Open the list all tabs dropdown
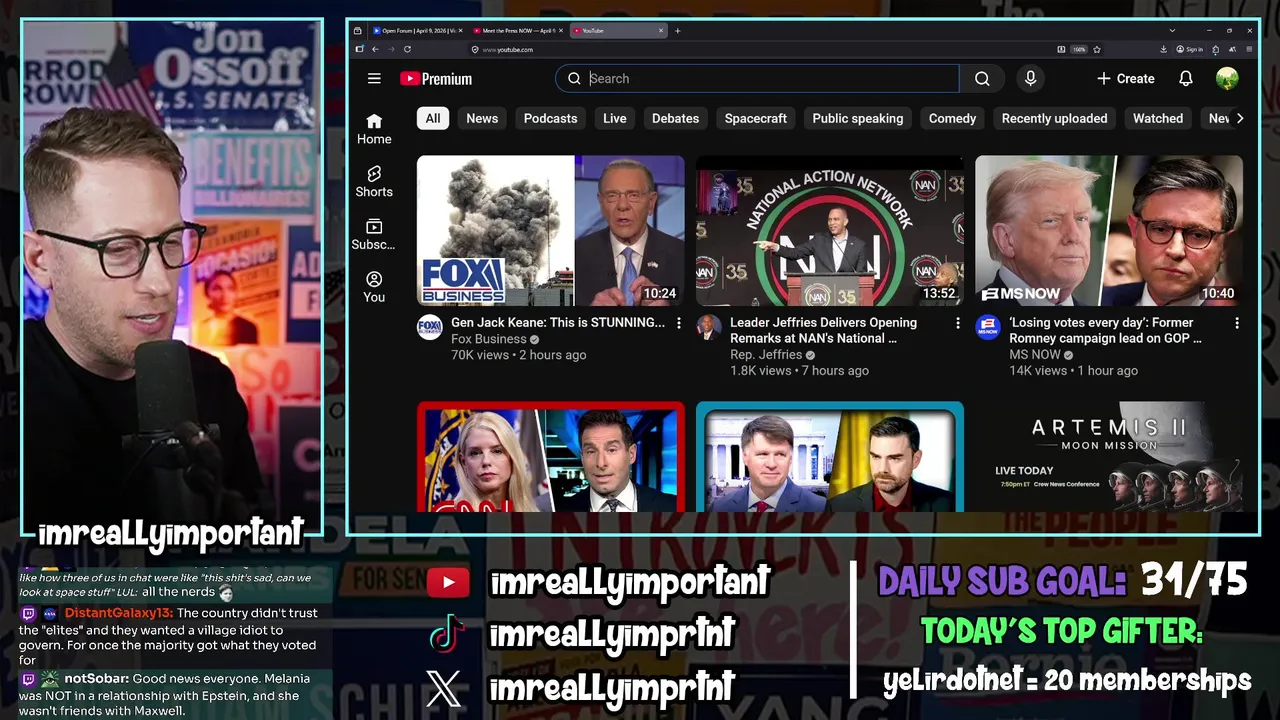This screenshot has width=1280, height=720. [x=1173, y=31]
